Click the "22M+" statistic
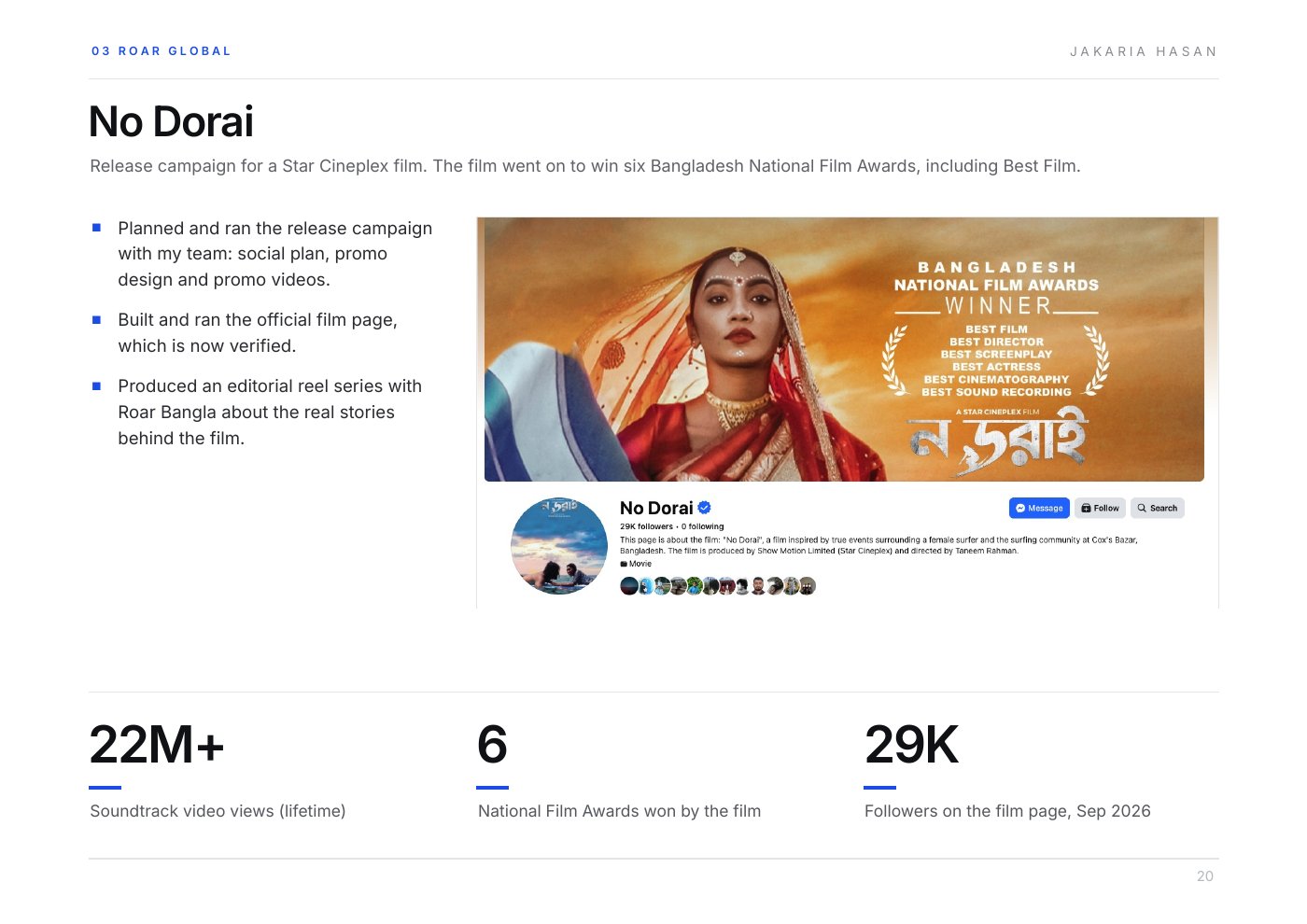Image resolution: width=1307 pixels, height=924 pixels. coord(157,745)
